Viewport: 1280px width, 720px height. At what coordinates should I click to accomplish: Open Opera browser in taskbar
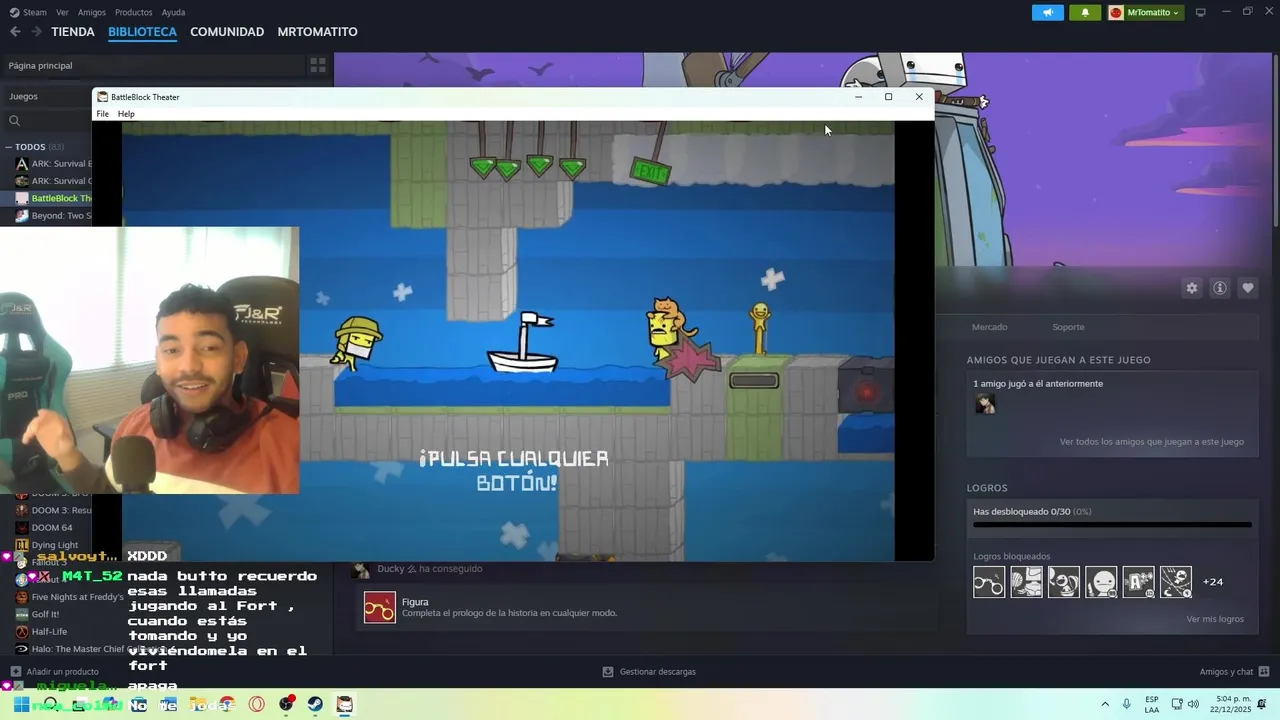click(x=257, y=704)
